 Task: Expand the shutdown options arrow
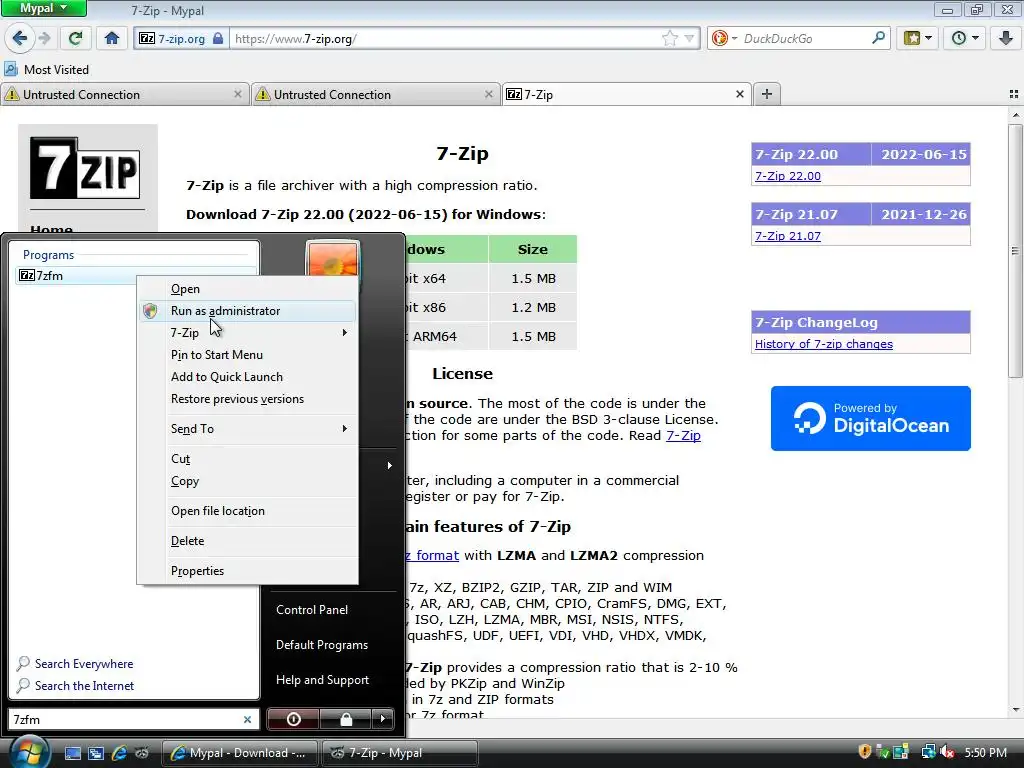[383, 720]
